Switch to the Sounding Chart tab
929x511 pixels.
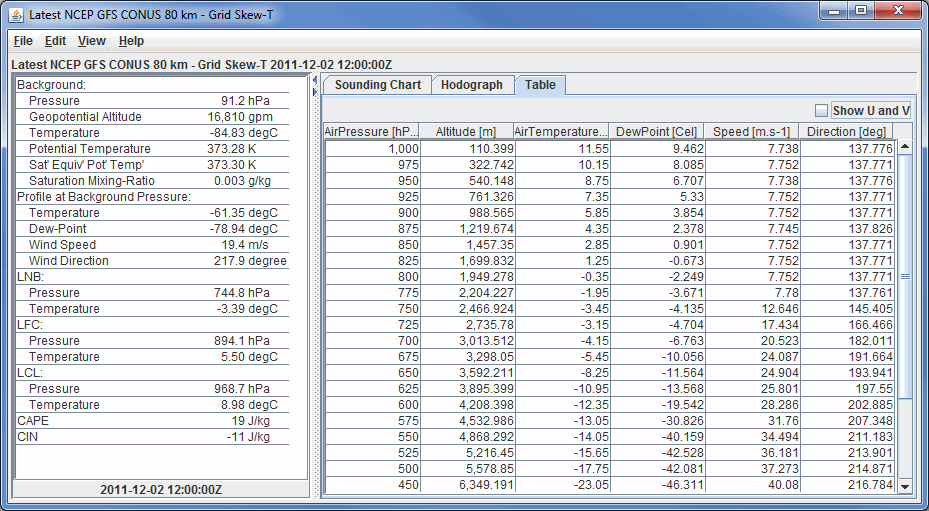tap(377, 85)
